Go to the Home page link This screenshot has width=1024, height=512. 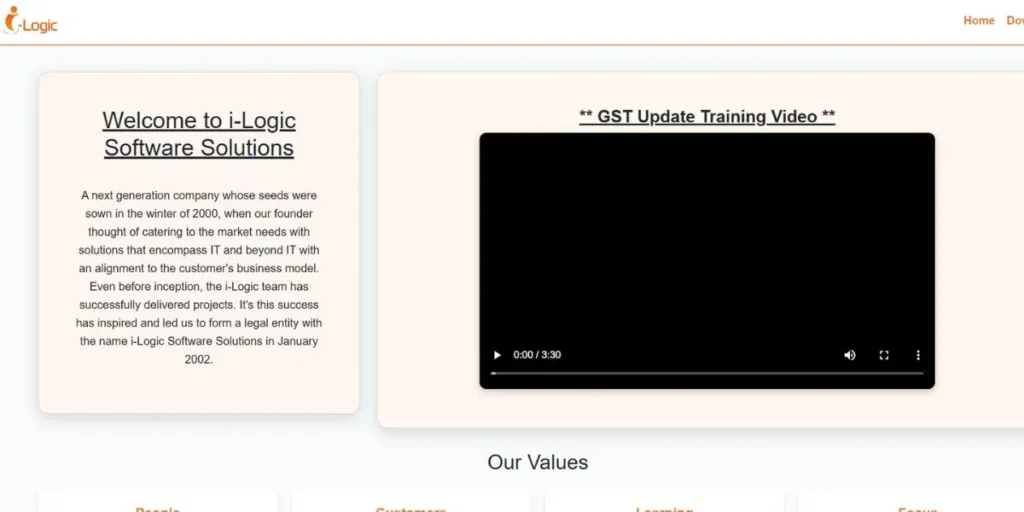point(978,20)
